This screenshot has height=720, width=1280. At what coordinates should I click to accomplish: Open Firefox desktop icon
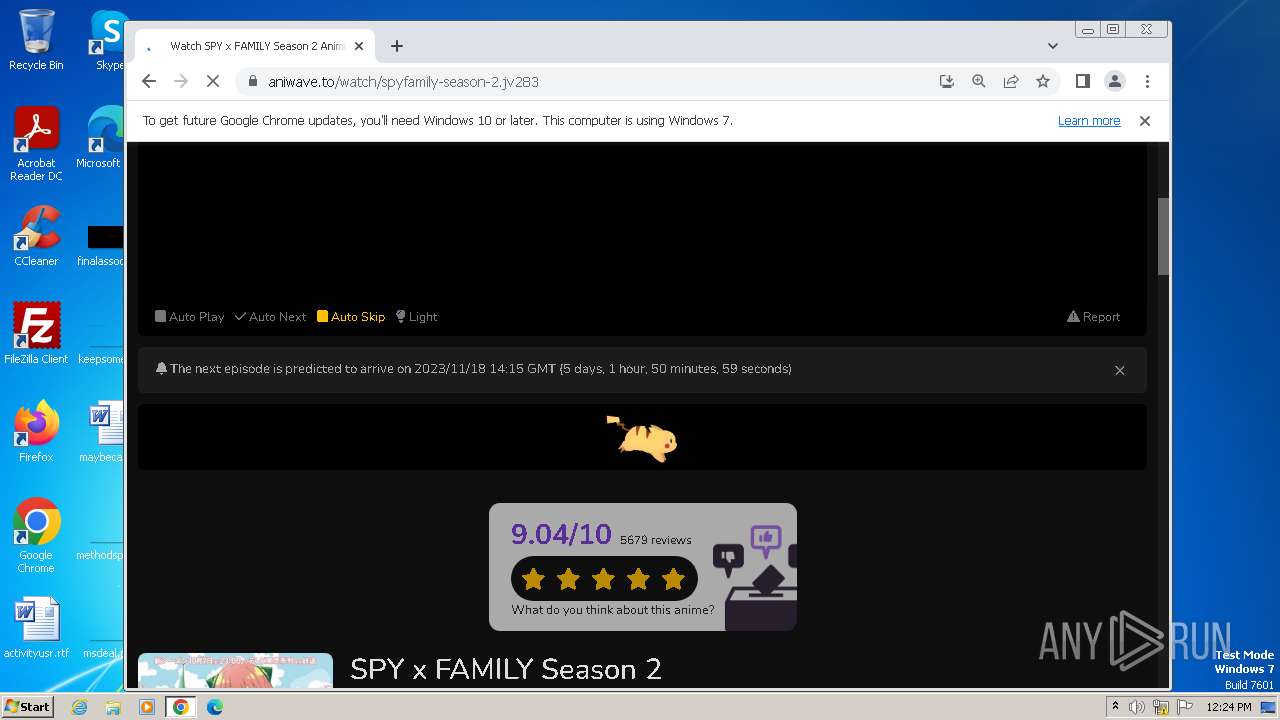(36, 431)
